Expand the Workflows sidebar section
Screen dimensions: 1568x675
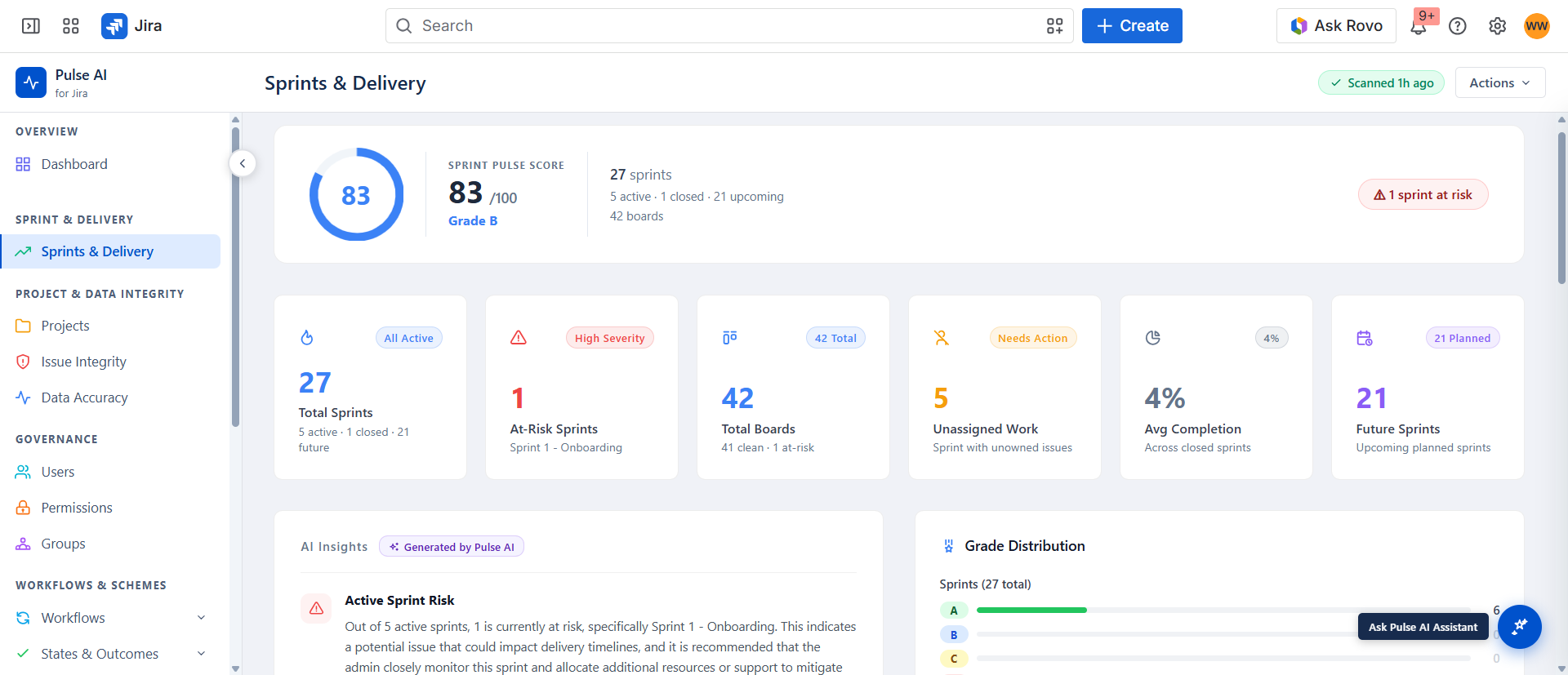point(201,618)
